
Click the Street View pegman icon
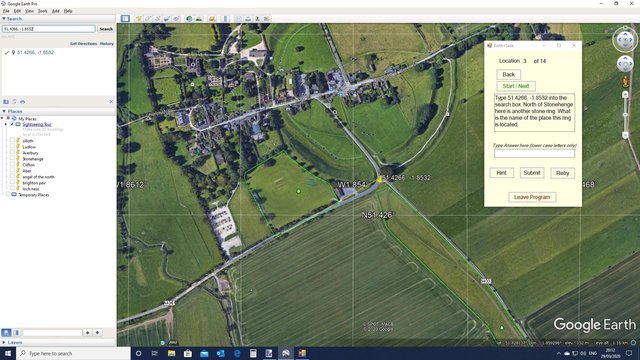(625, 82)
